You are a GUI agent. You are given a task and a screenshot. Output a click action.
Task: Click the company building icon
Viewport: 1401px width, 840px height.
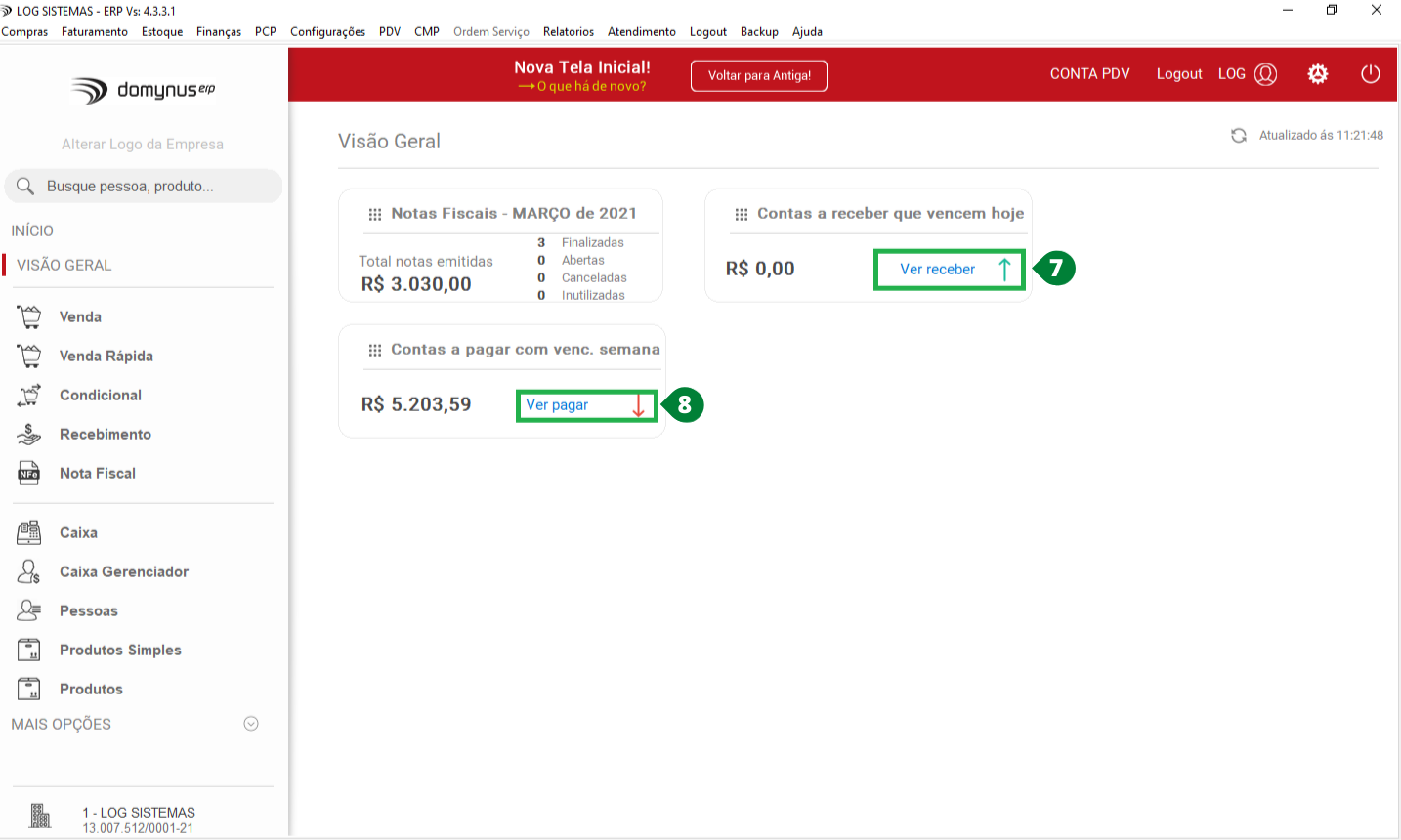40,816
